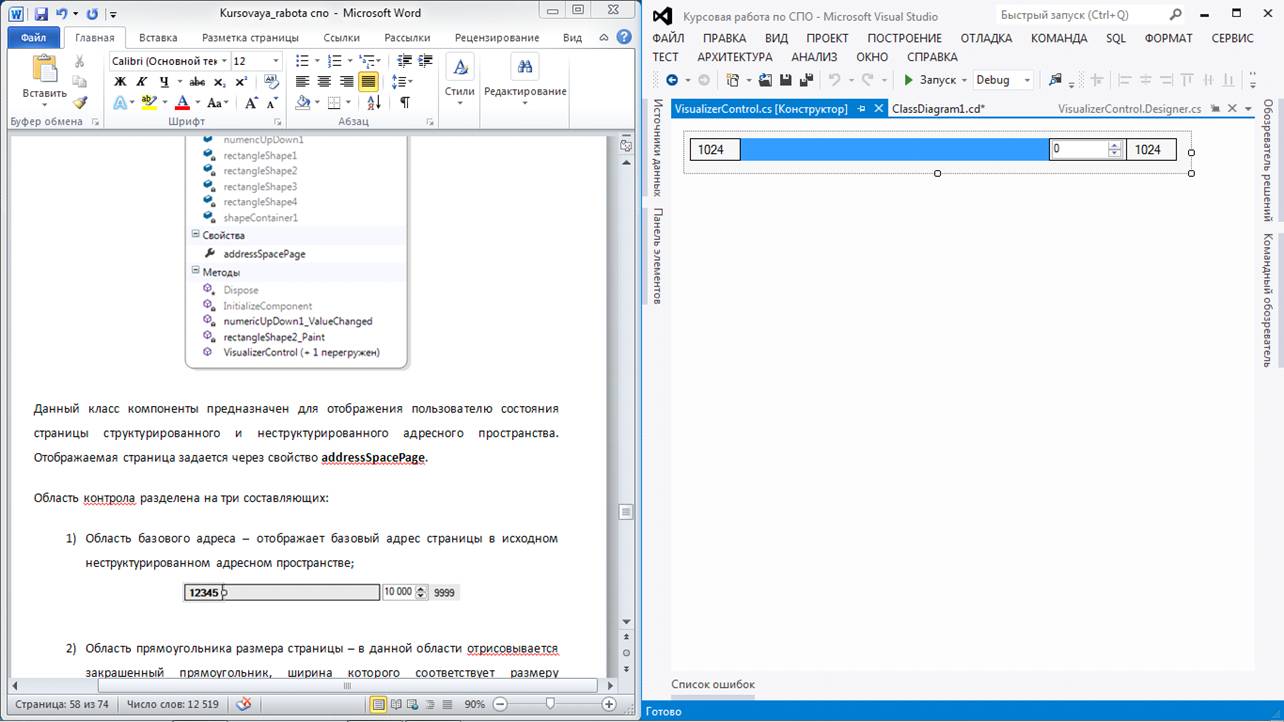
Task: Click the zoom slider in Word status bar
Action: [x=550, y=704]
